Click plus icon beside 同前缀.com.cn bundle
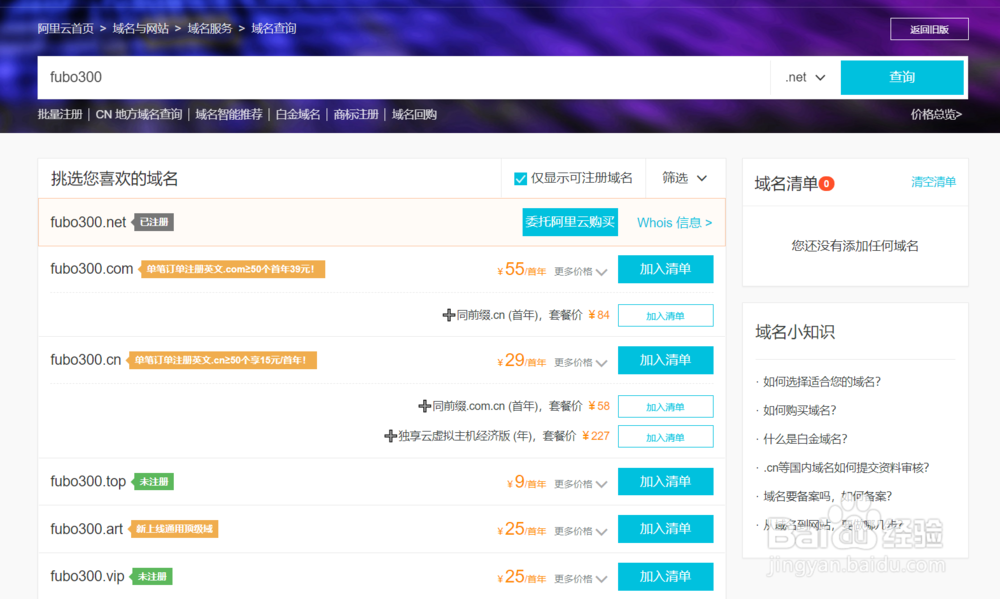 pos(424,406)
